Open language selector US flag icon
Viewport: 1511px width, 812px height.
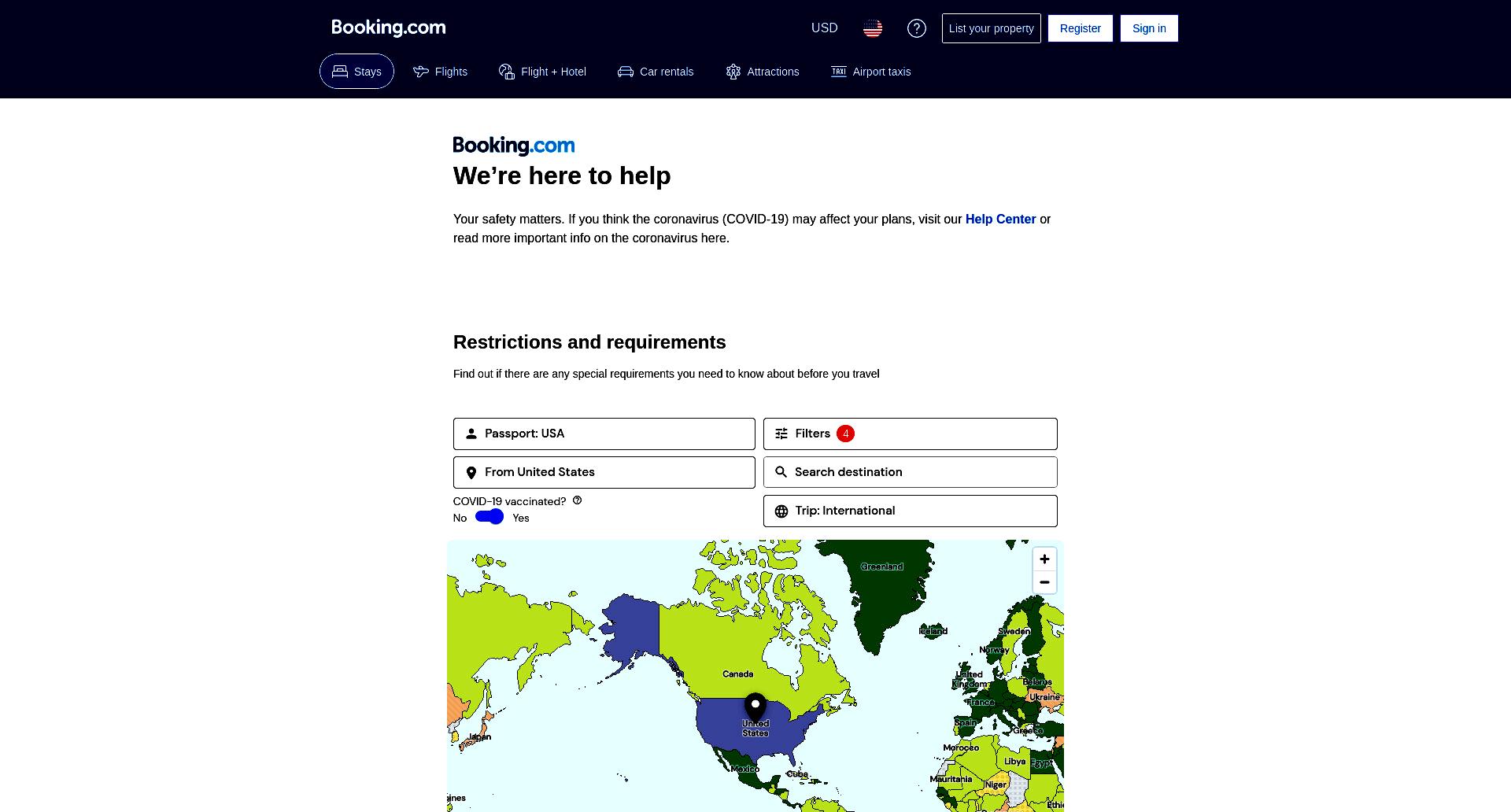click(872, 28)
